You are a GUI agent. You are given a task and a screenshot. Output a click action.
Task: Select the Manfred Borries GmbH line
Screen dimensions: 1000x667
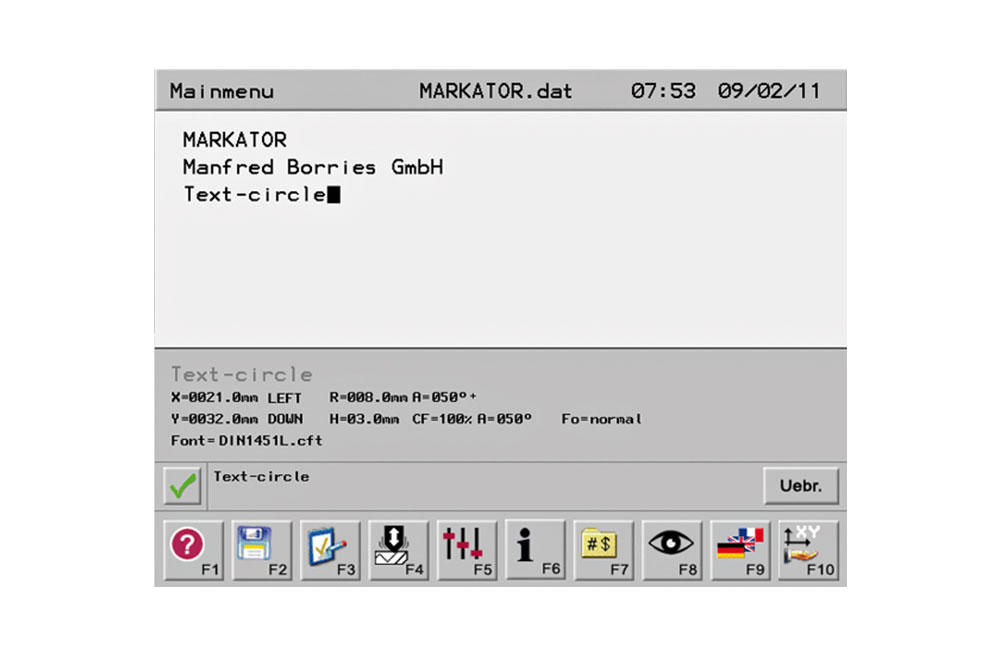pos(313,167)
